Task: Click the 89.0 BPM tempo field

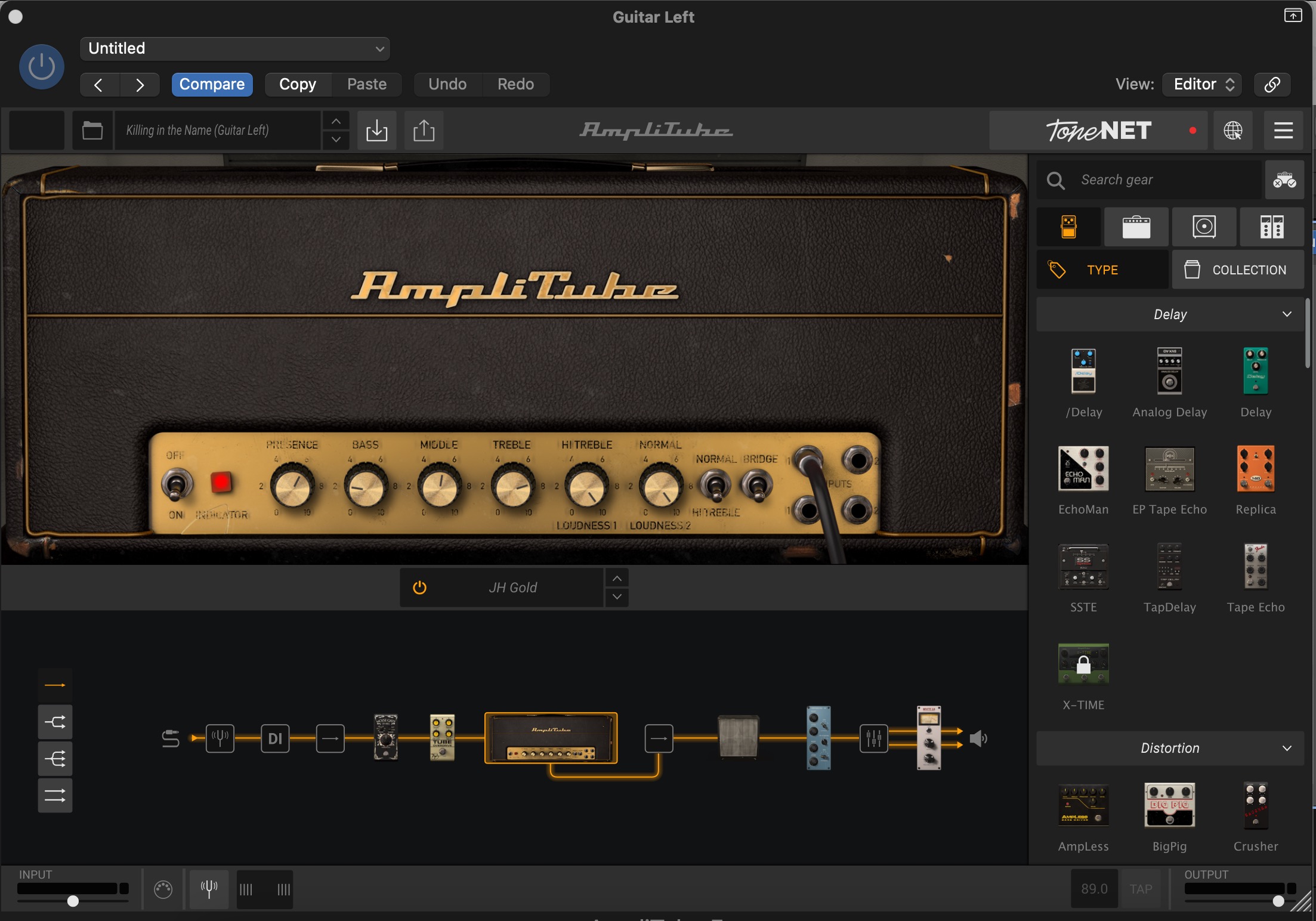Action: pyautogui.click(x=1094, y=889)
